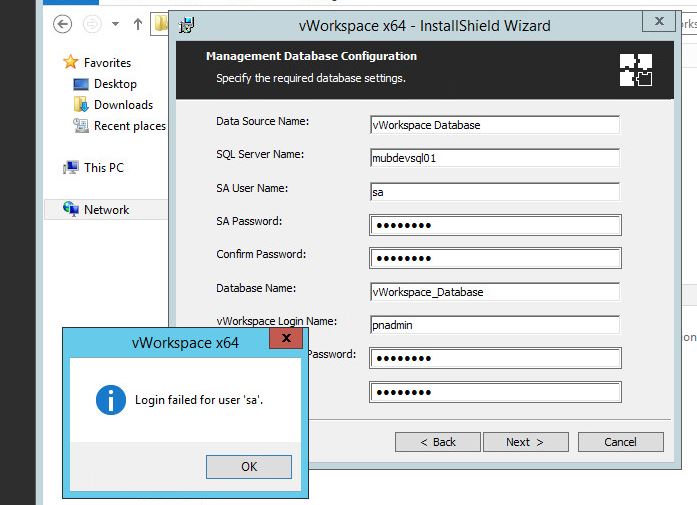The image size is (697, 505).
Task: Click the folder icon in Explorer address bar
Action: [161, 24]
